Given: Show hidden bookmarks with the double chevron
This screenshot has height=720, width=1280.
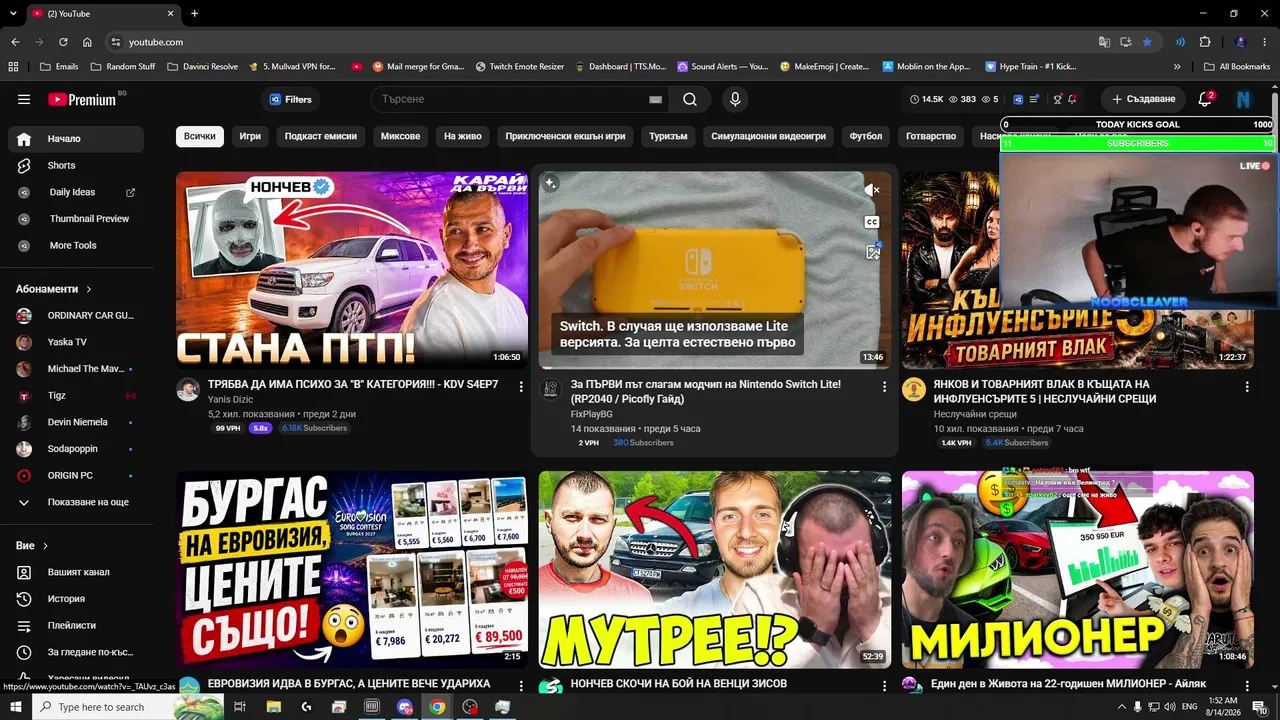Looking at the screenshot, I should click(1177, 67).
